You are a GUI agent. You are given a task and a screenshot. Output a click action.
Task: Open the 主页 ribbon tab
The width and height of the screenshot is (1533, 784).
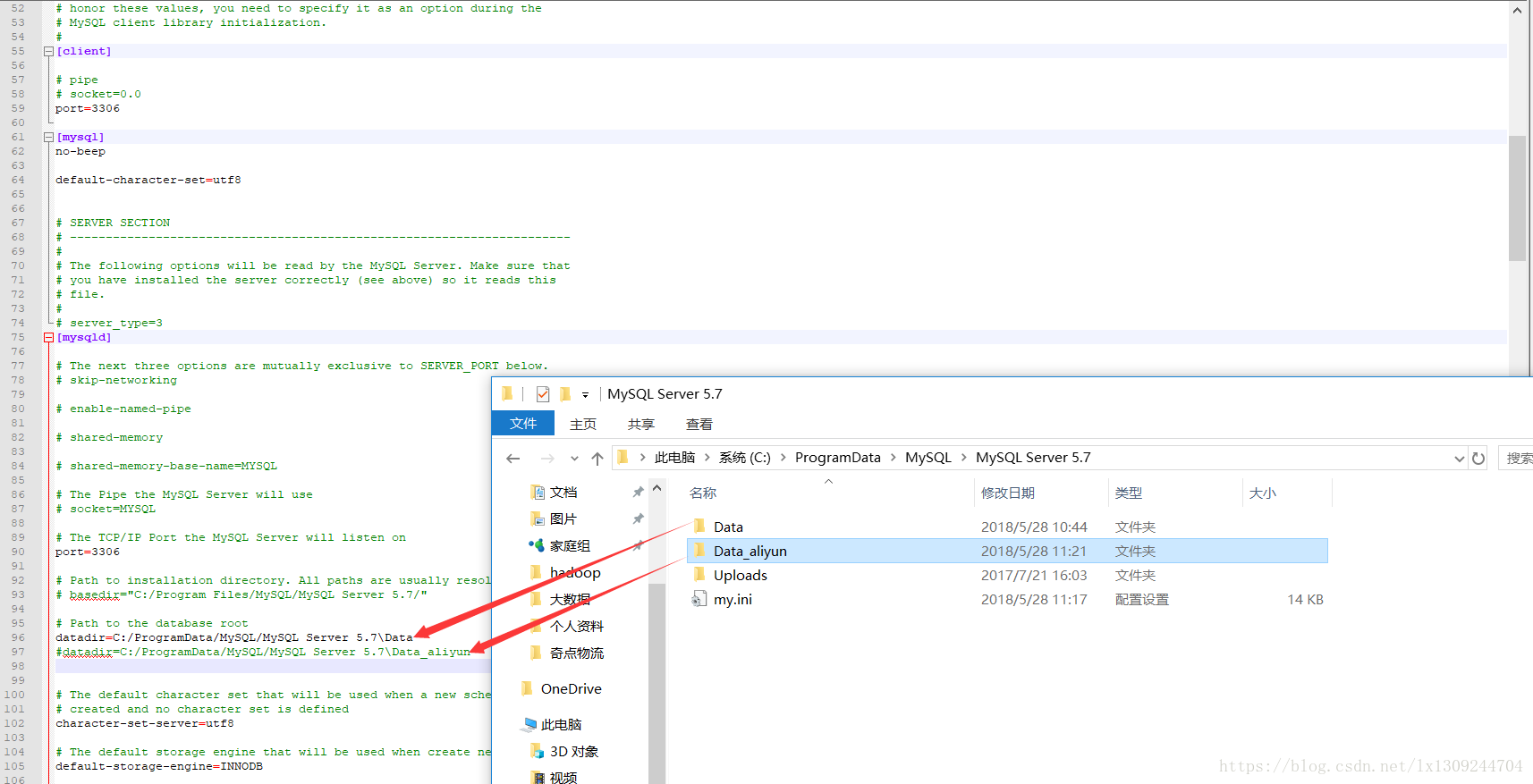point(583,424)
